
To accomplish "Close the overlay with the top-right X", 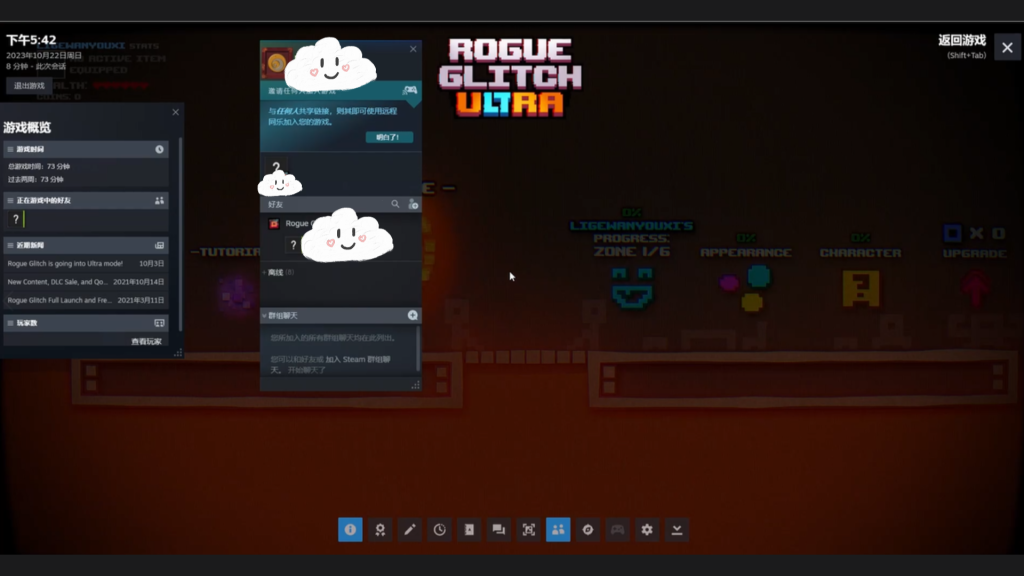I will tap(1007, 48).
